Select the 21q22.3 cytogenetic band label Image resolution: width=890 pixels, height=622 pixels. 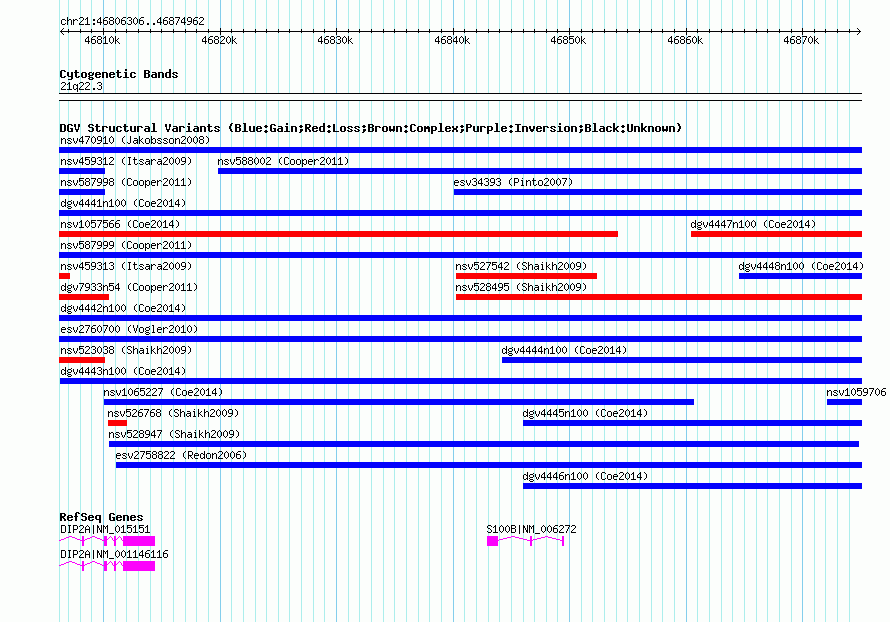81,86
